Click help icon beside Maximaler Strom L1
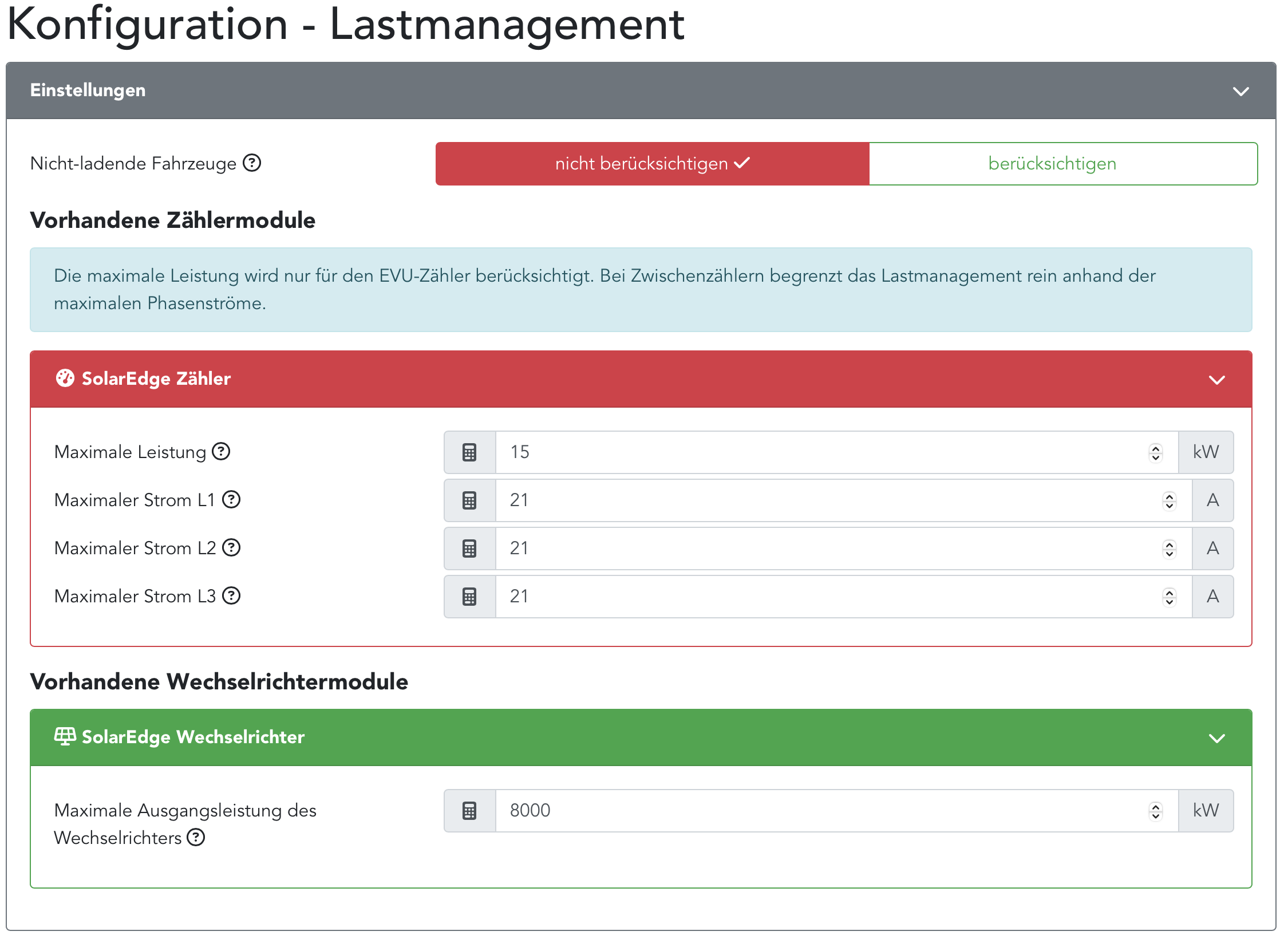This screenshot has width=1288, height=939. [x=231, y=500]
